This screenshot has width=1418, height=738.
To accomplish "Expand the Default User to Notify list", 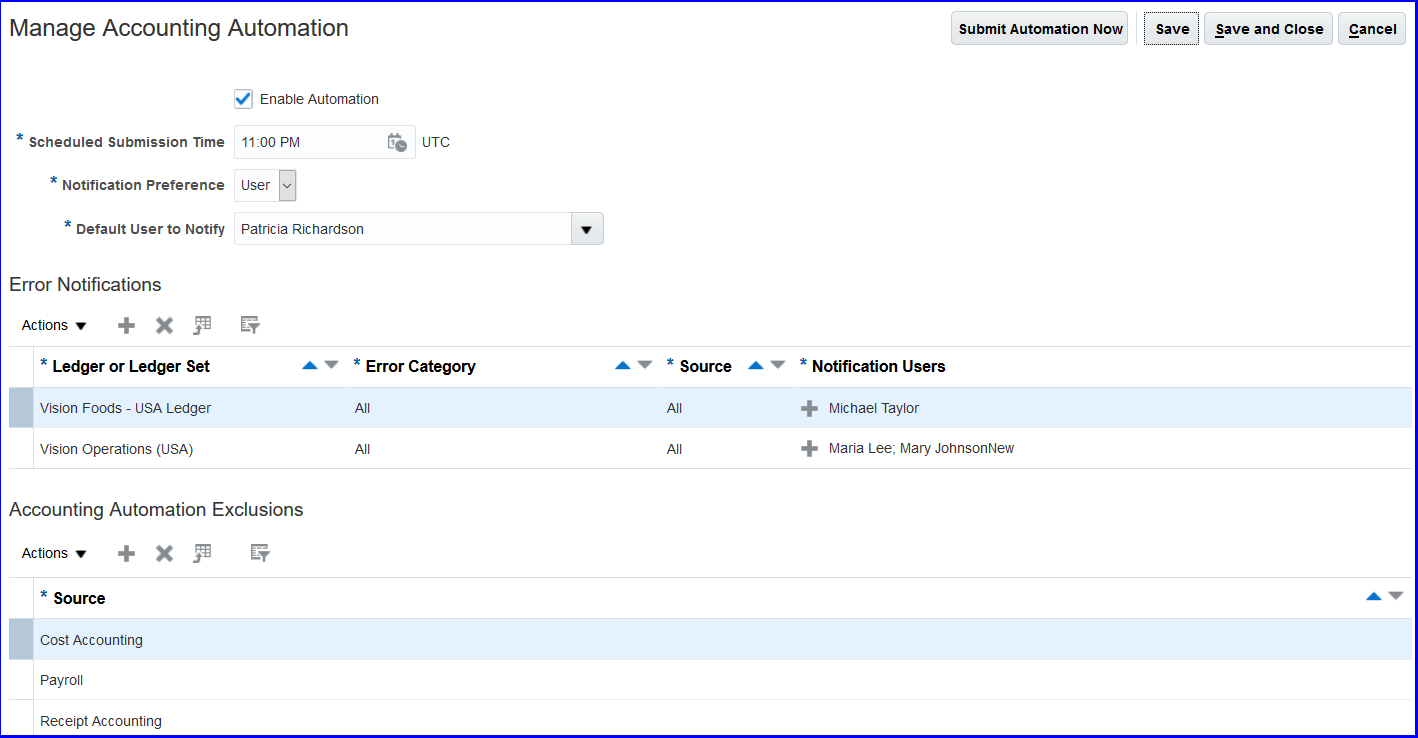I will (586, 229).
